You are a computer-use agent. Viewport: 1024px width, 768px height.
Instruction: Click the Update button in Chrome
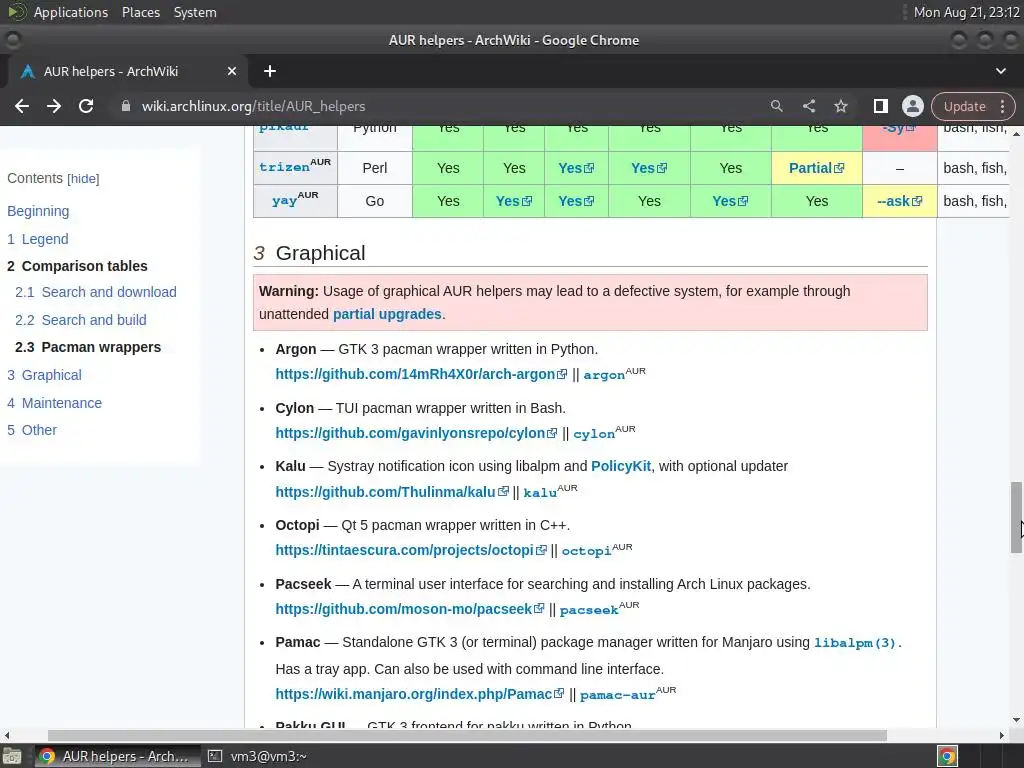[964, 106]
